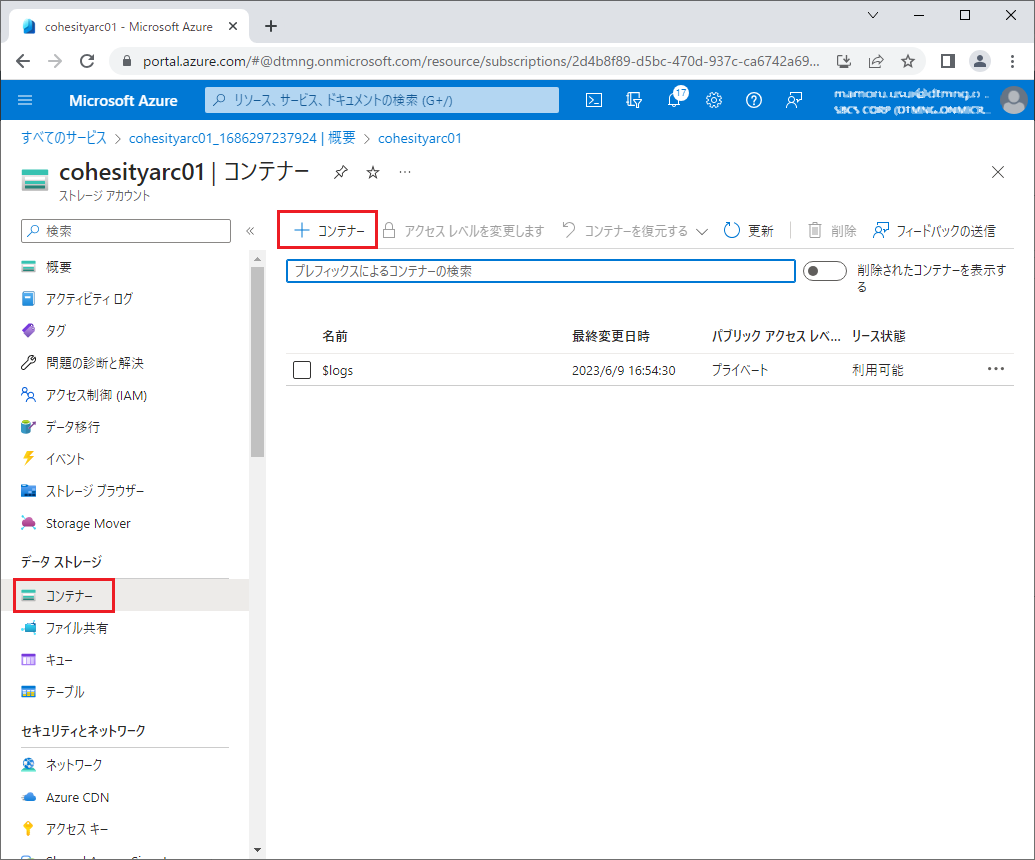
Task: Toggle the browser side panel
Action: coord(948,61)
